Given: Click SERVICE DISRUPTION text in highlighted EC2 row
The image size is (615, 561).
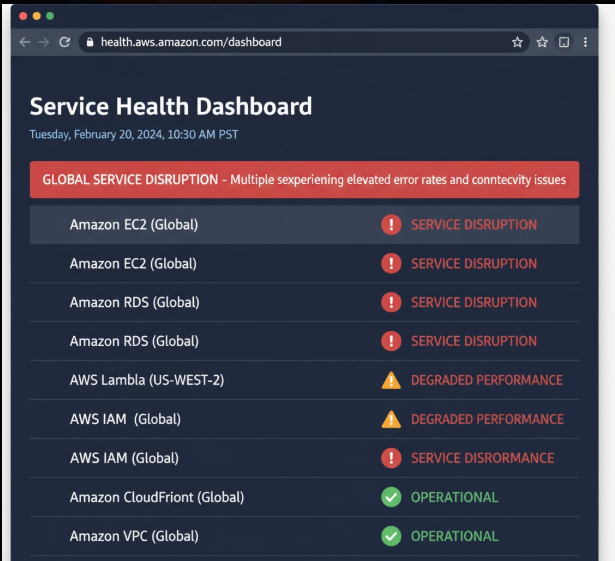Looking at the screenshot, I should [x=474, y=225].
